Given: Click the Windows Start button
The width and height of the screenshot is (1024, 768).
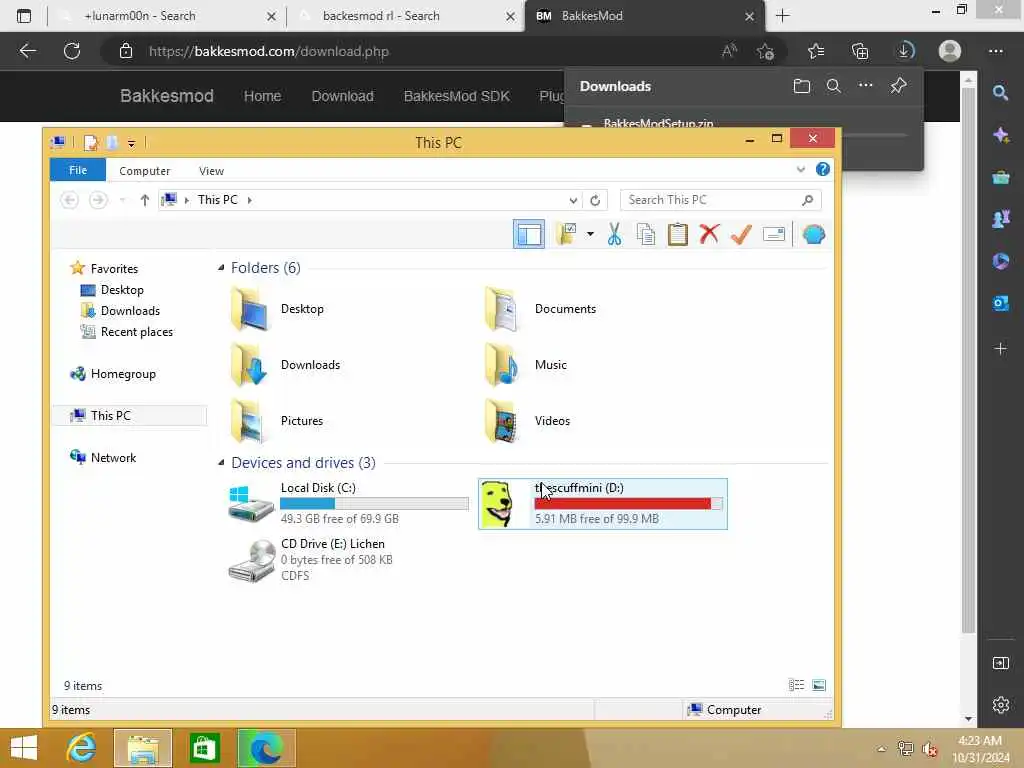Looking at the screenshot, I should coord(24,748).
